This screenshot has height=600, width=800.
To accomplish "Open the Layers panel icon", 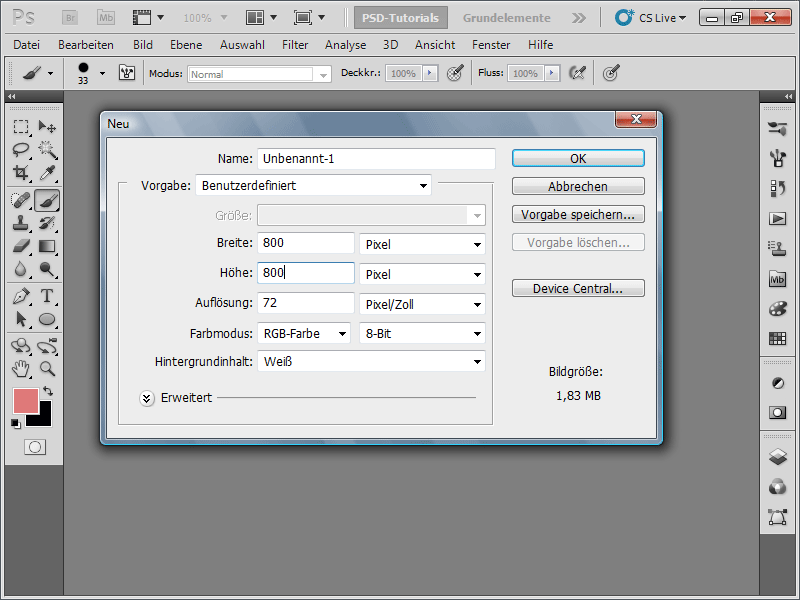I will click(778, 457).
